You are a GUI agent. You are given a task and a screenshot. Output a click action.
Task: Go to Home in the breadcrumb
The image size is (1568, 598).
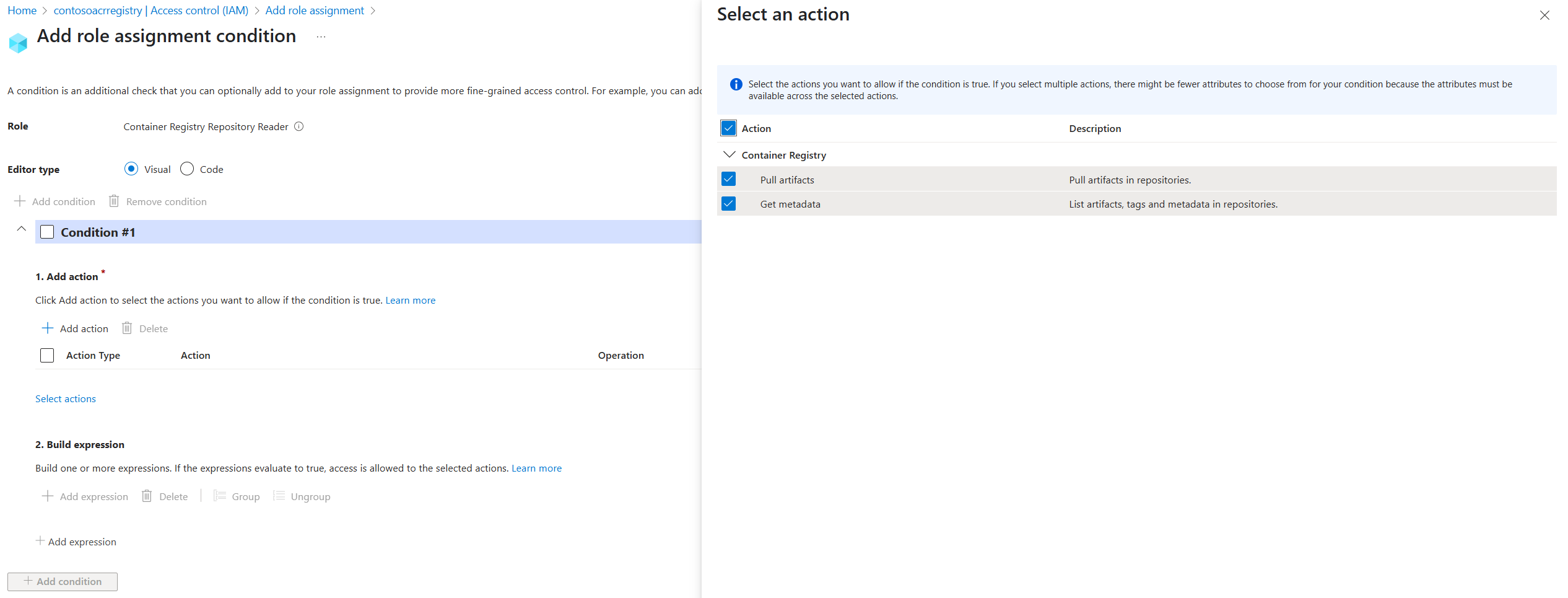pos(22,11)
